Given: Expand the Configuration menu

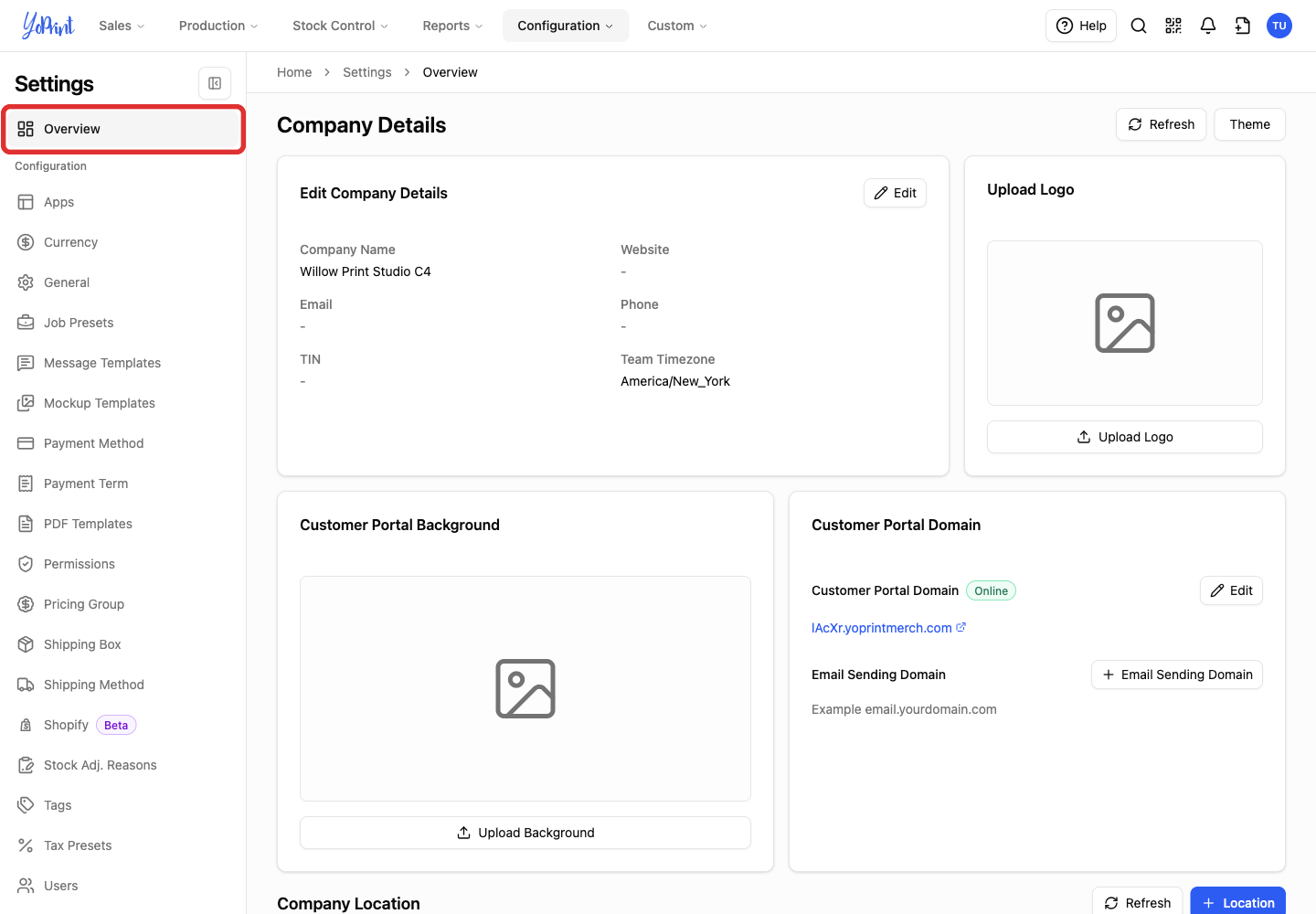Looking at the screenshot, I should (566, 26).
